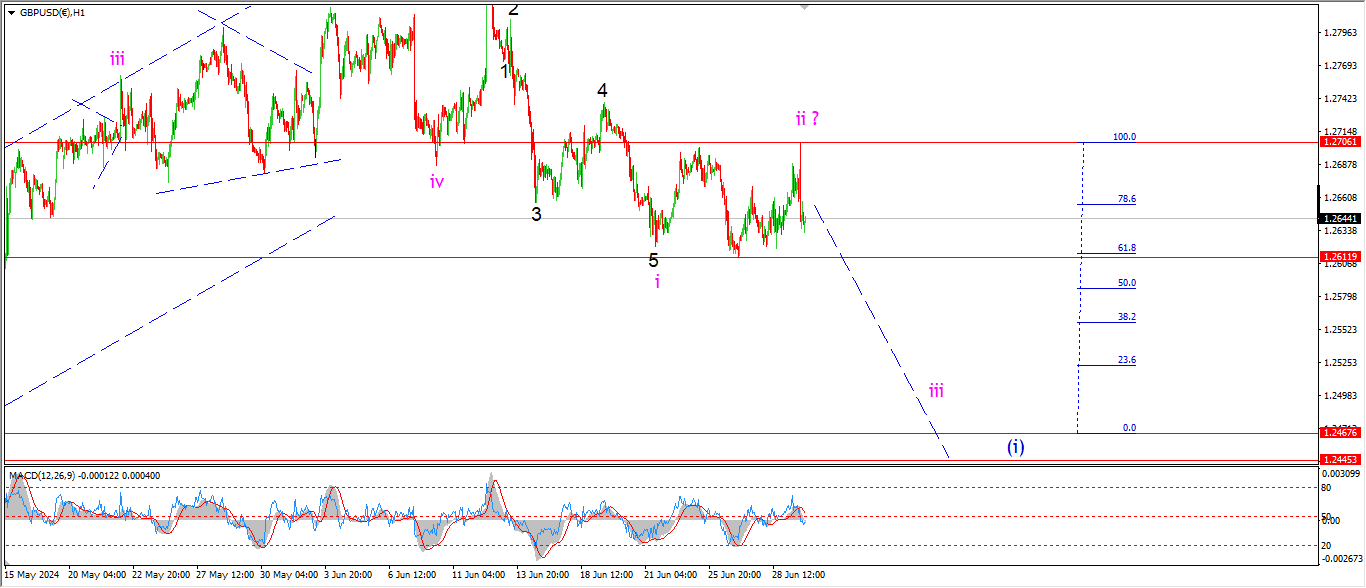Click the 15 May 2024 date on time axis

click(34, 575)
